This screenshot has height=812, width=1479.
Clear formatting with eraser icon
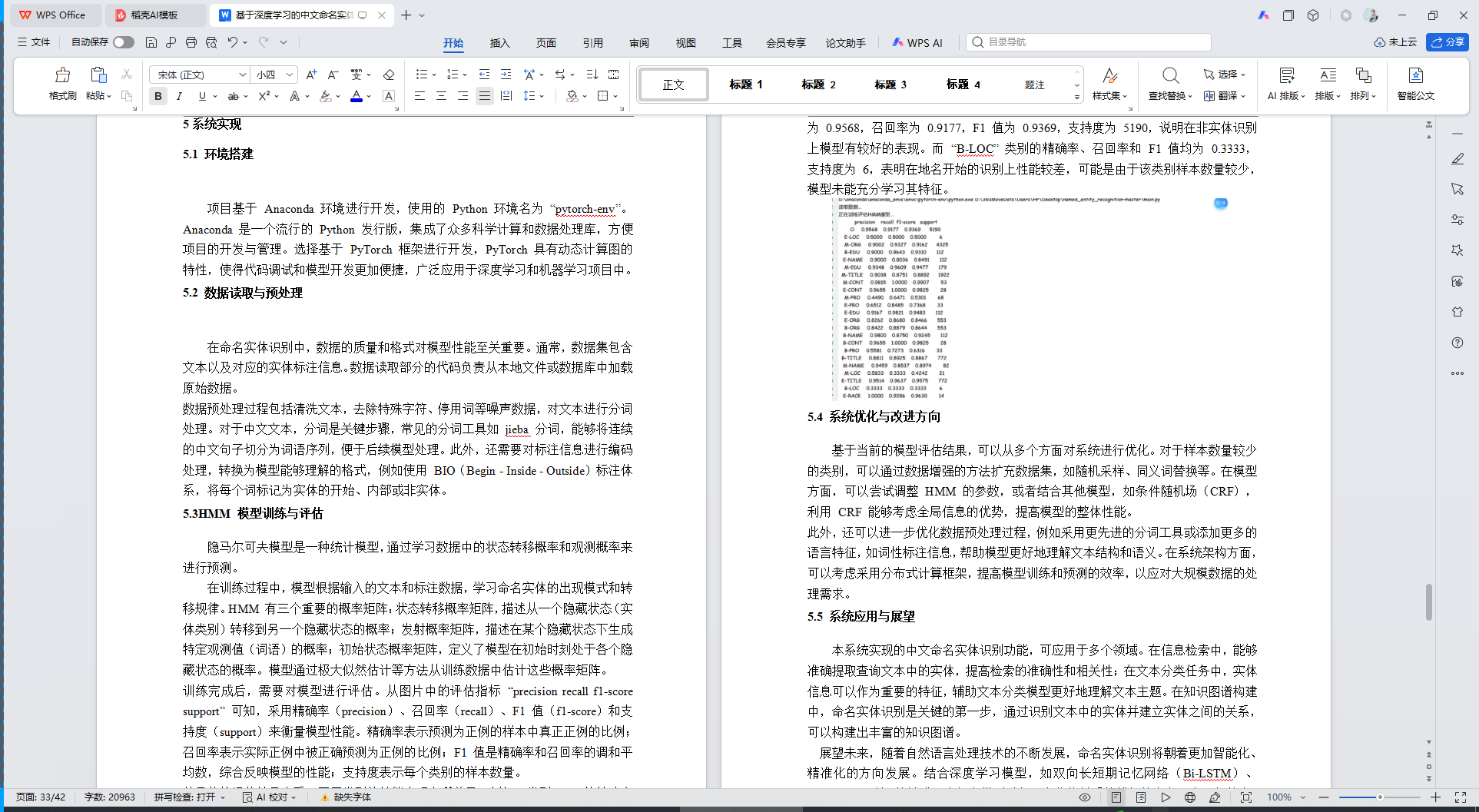coord(389,75)
